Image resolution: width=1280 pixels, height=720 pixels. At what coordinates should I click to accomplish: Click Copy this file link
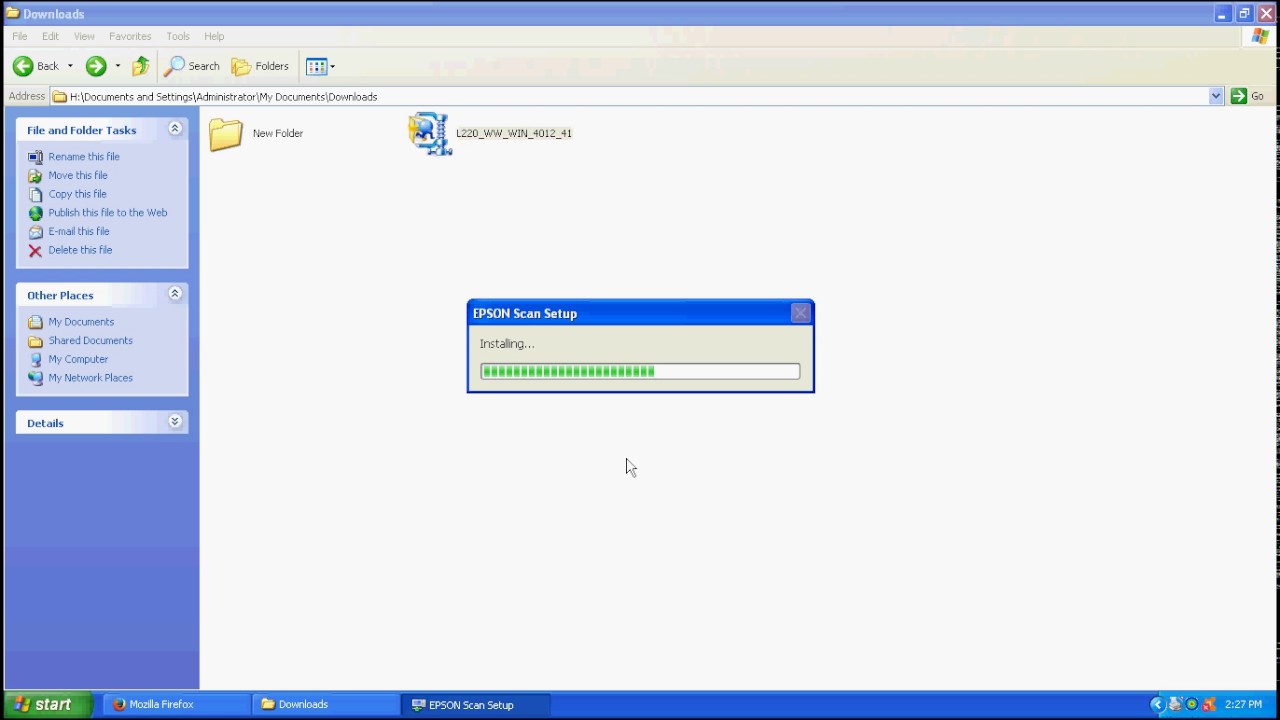(77, 194)
